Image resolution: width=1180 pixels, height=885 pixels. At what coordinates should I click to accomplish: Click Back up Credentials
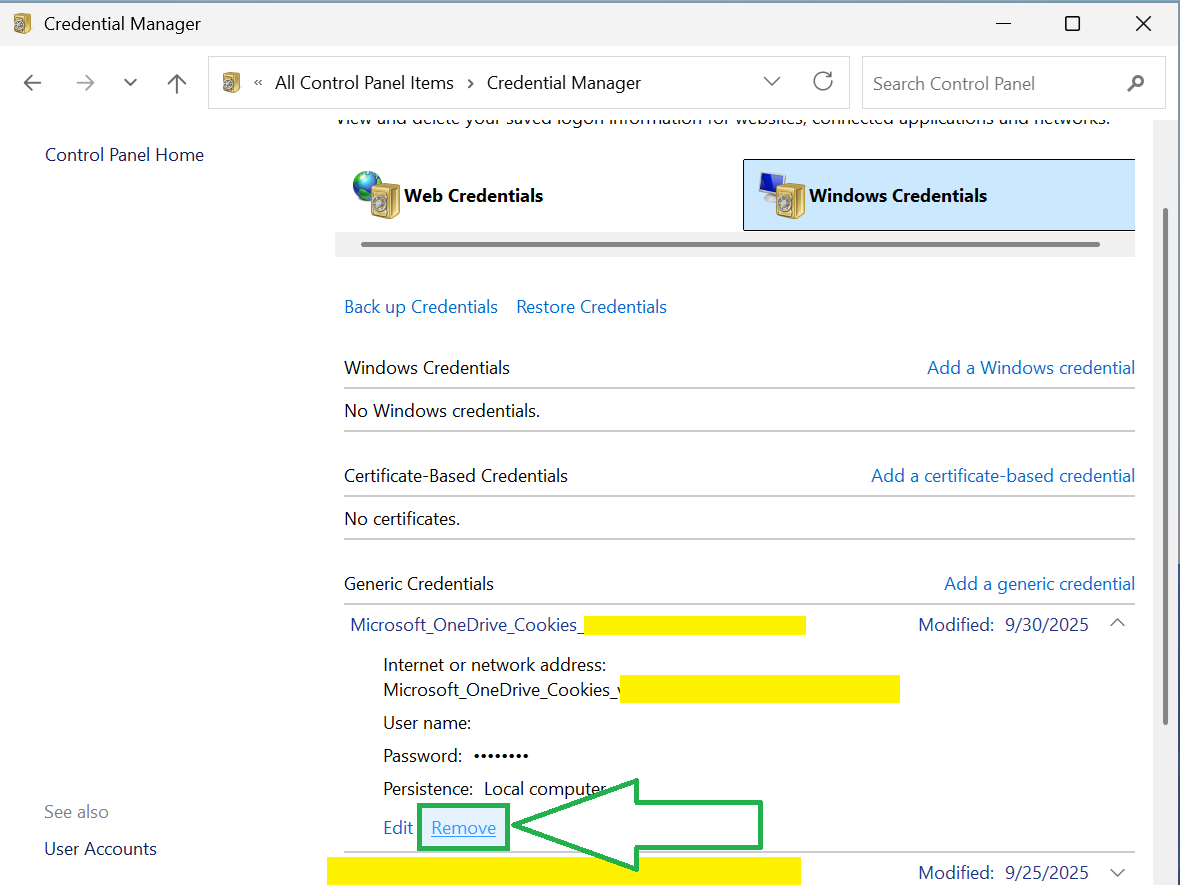[x=421, y=307]
